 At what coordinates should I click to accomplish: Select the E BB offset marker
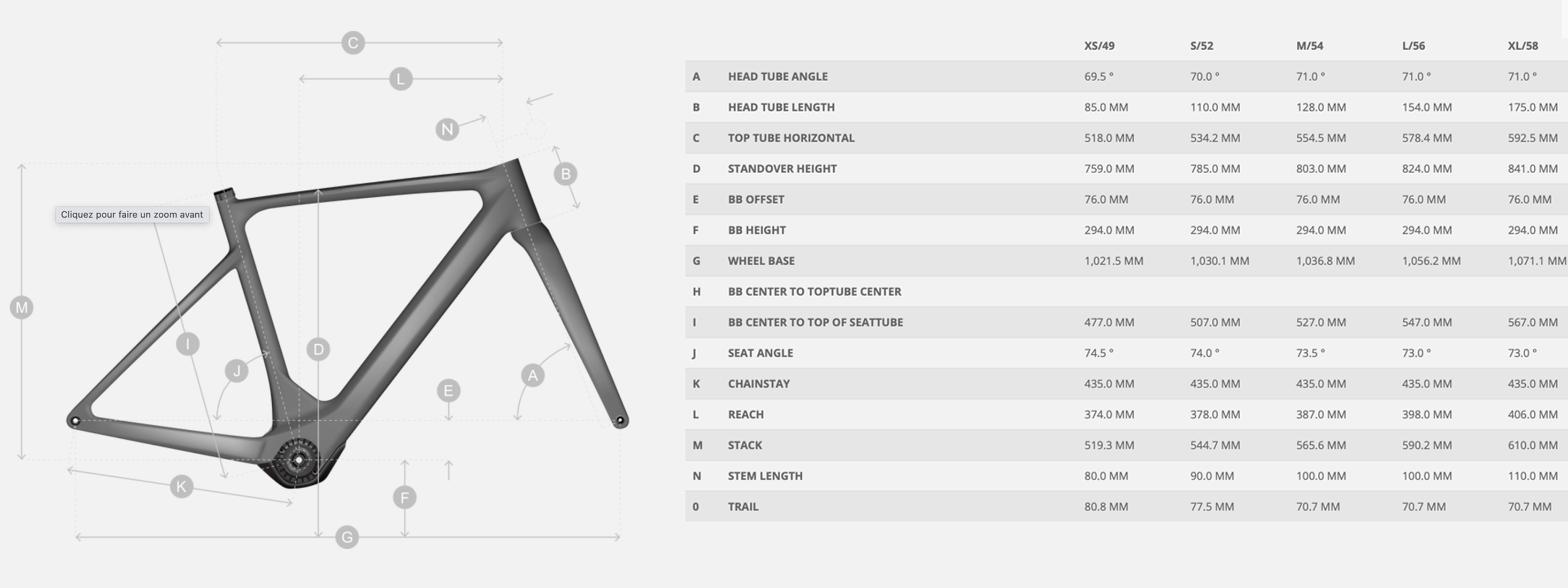[449, 391]
